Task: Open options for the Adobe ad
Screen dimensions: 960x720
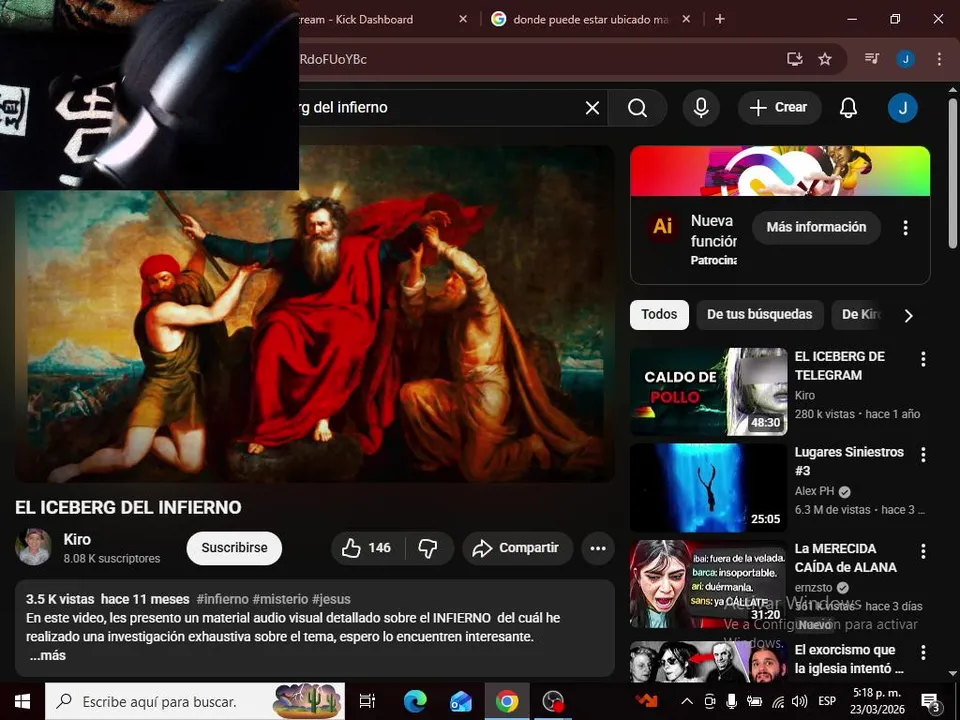Action: point(906,228)
